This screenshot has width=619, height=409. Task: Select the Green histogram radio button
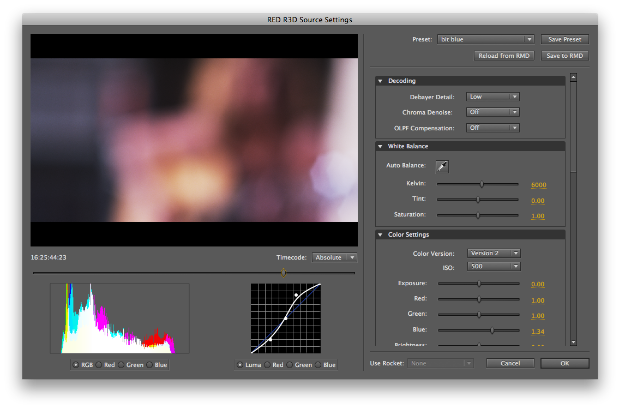(121, 365)
